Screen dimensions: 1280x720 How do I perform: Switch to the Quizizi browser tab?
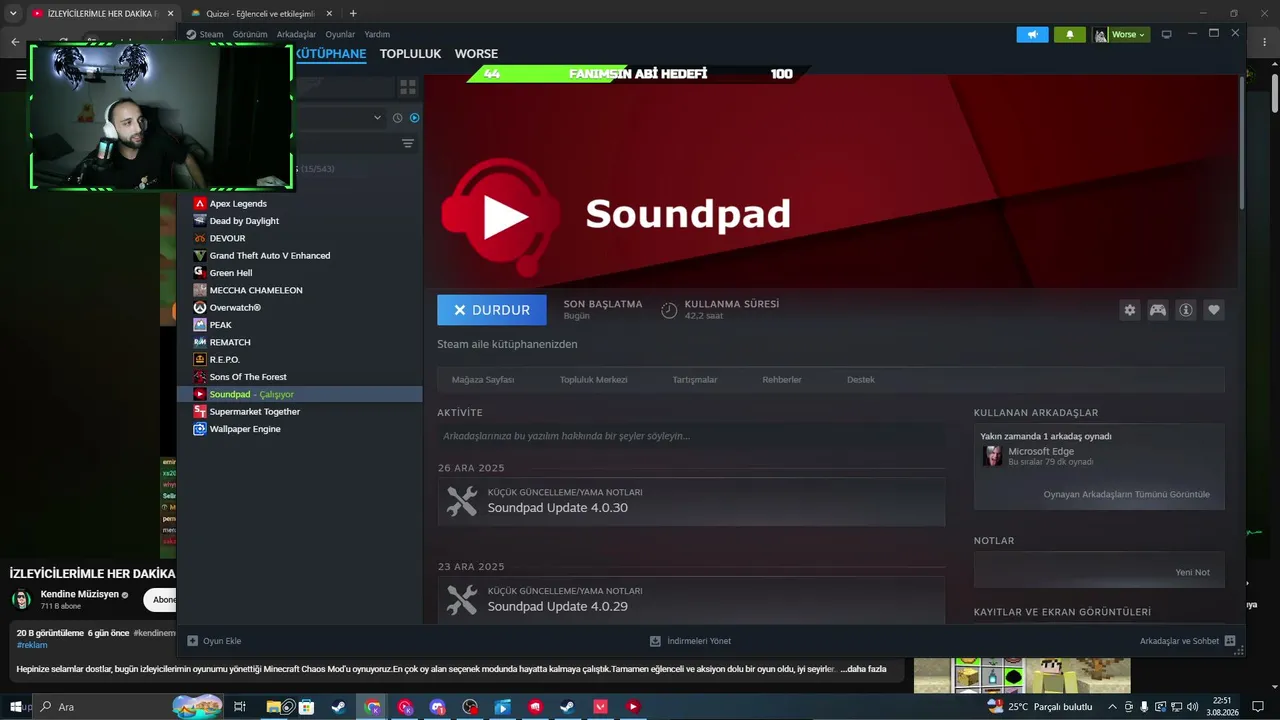click(260, 14)
